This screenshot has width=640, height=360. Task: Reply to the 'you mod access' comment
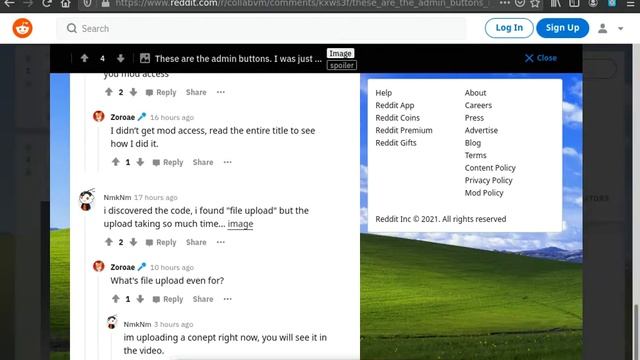coord(161,92)
